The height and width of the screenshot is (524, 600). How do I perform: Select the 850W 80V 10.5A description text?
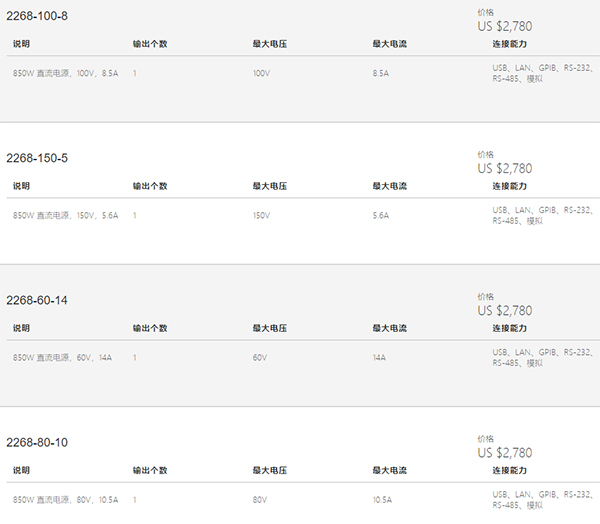pos(65,500)
